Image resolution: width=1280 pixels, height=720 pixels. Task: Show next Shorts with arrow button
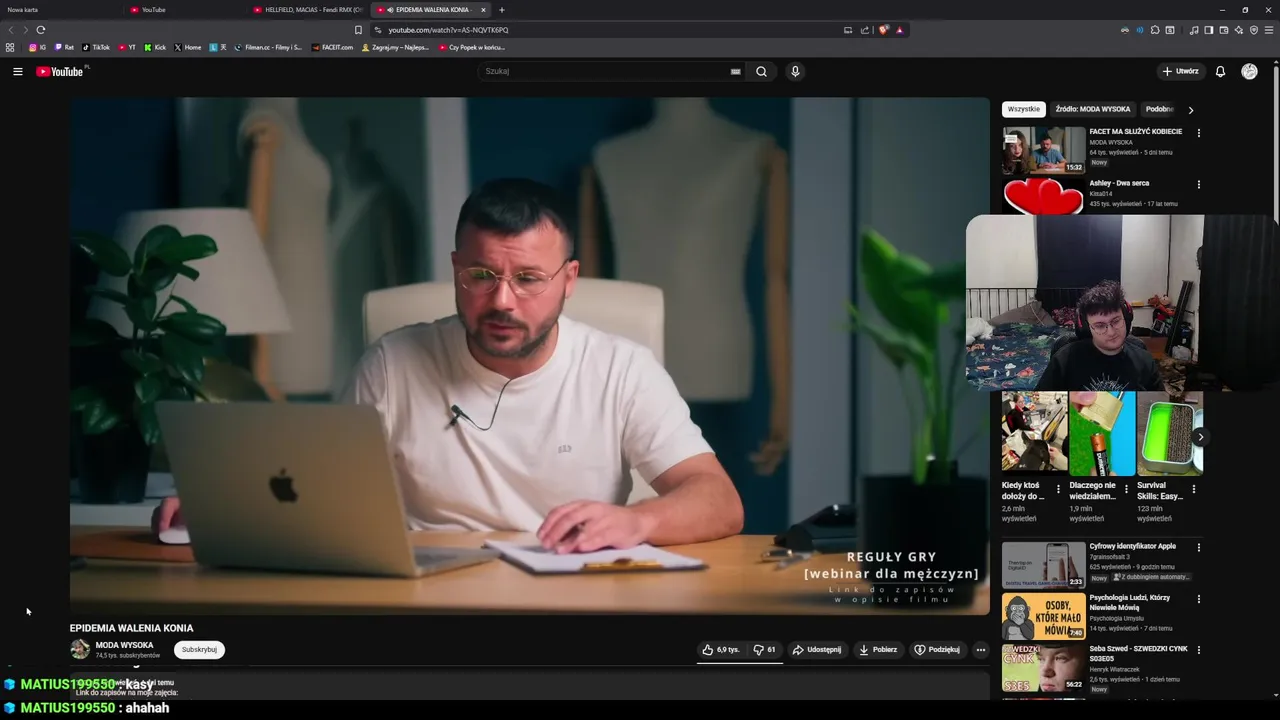click(x=1200, y=437)
